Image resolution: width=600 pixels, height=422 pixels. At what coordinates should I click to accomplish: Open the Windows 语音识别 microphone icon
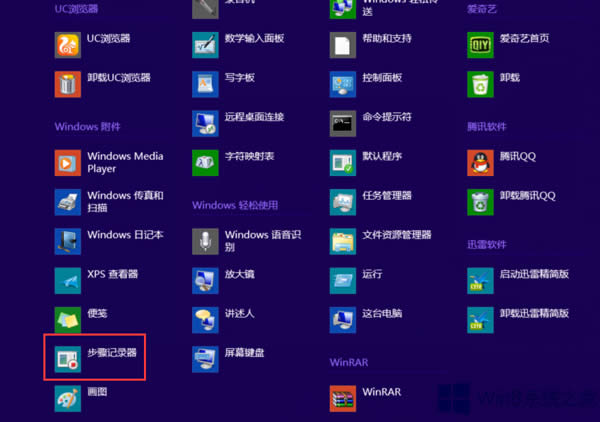[205, 241]
